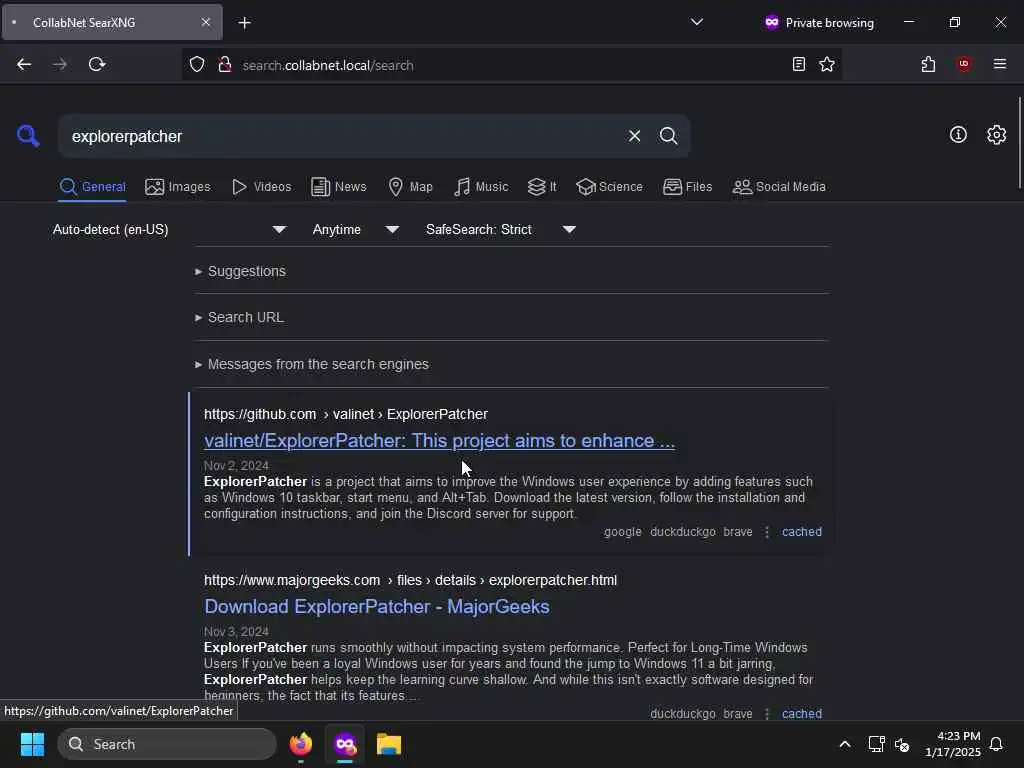The image size is (1024, 768).
Task: Toggle reader view icon
Action: tap(798, 64)
